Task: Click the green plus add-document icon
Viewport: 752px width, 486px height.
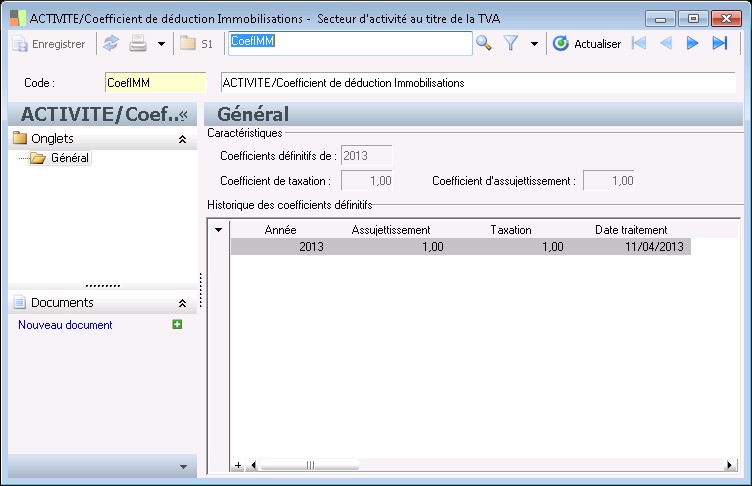Action: [x=177, y=324]
